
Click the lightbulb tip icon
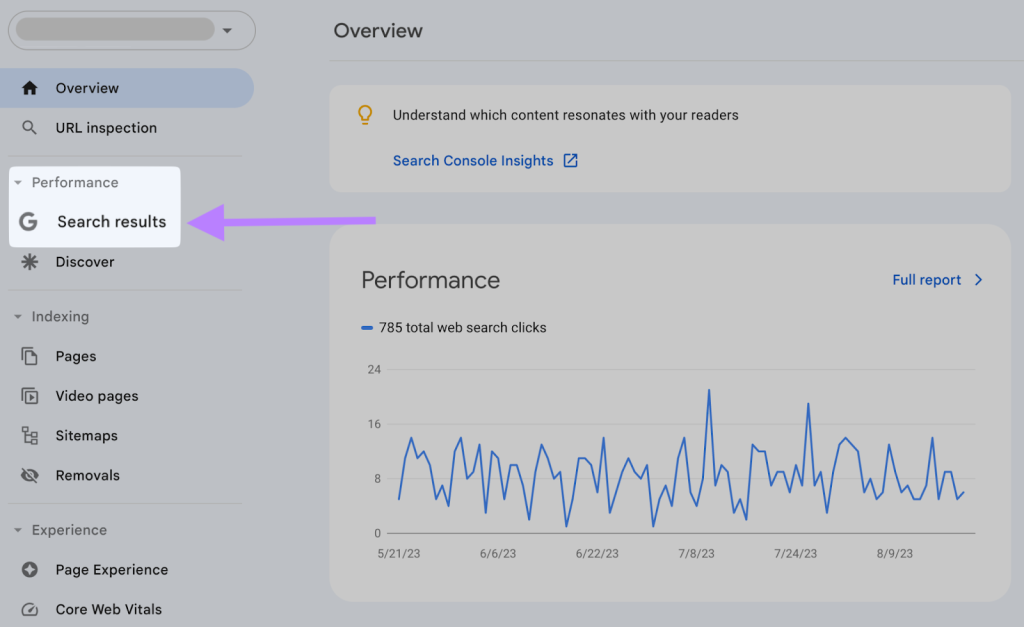point(365,115)
